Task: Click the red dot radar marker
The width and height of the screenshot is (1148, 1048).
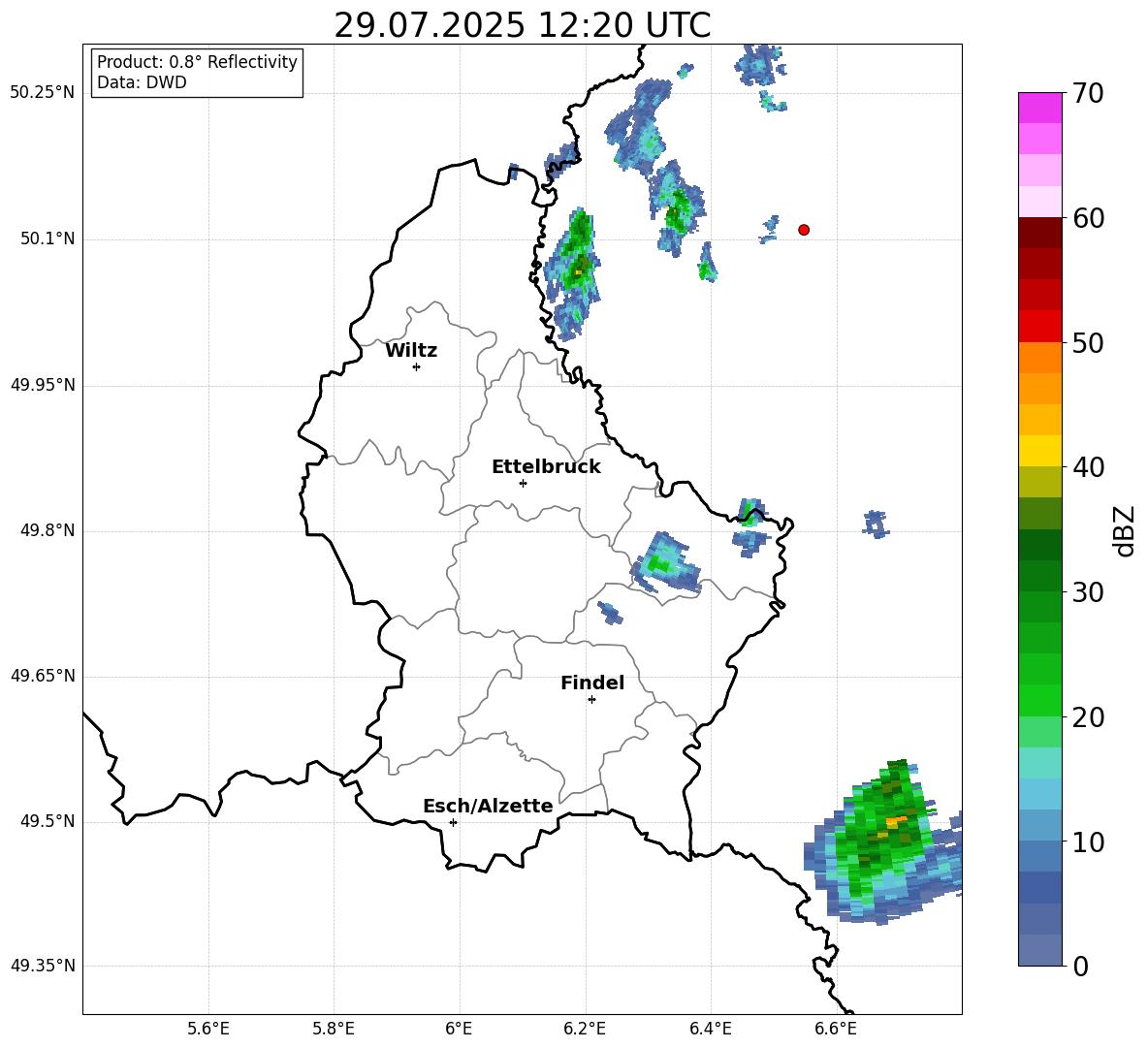Action: (804, 230)
